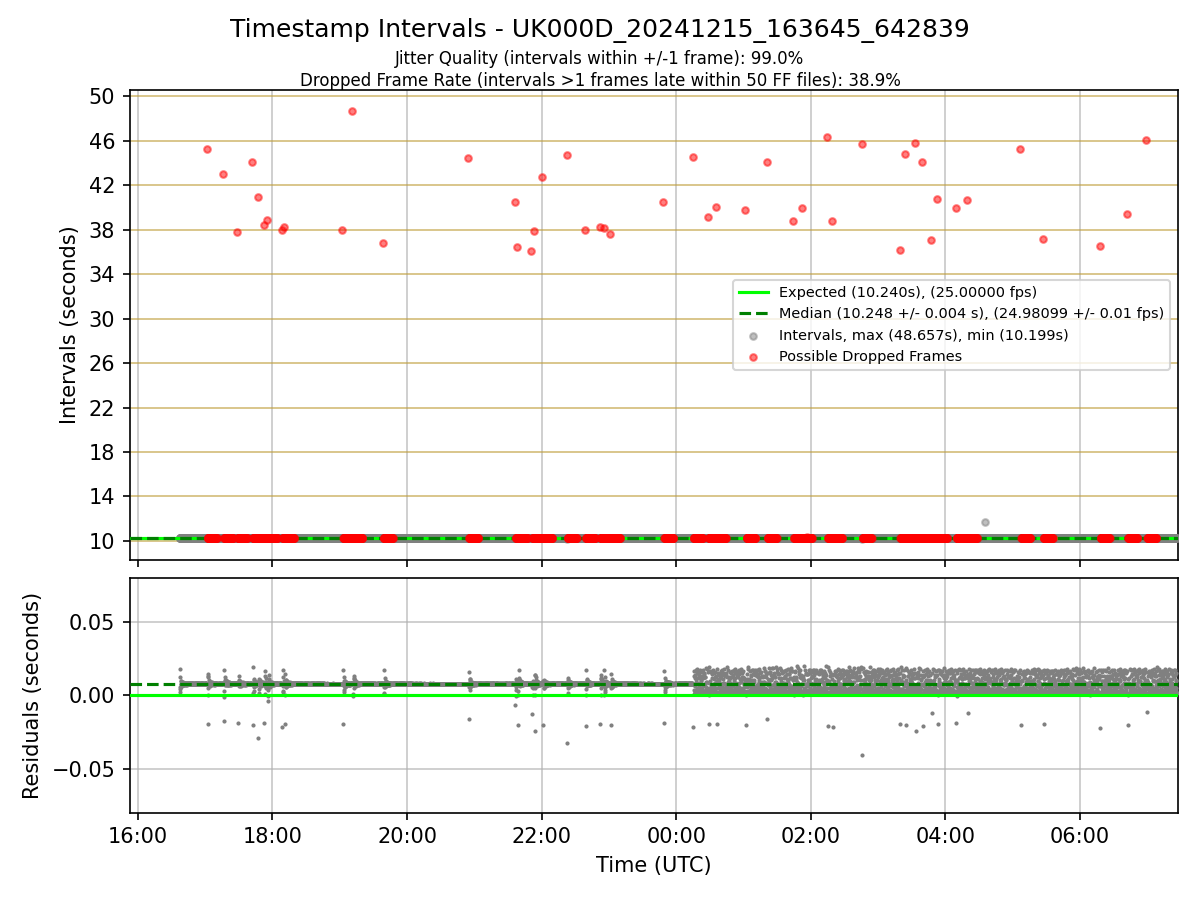This screenshot has height=900, width=1200.
Task: Click the x-axis tick label '02:00'
Action: 811,834
